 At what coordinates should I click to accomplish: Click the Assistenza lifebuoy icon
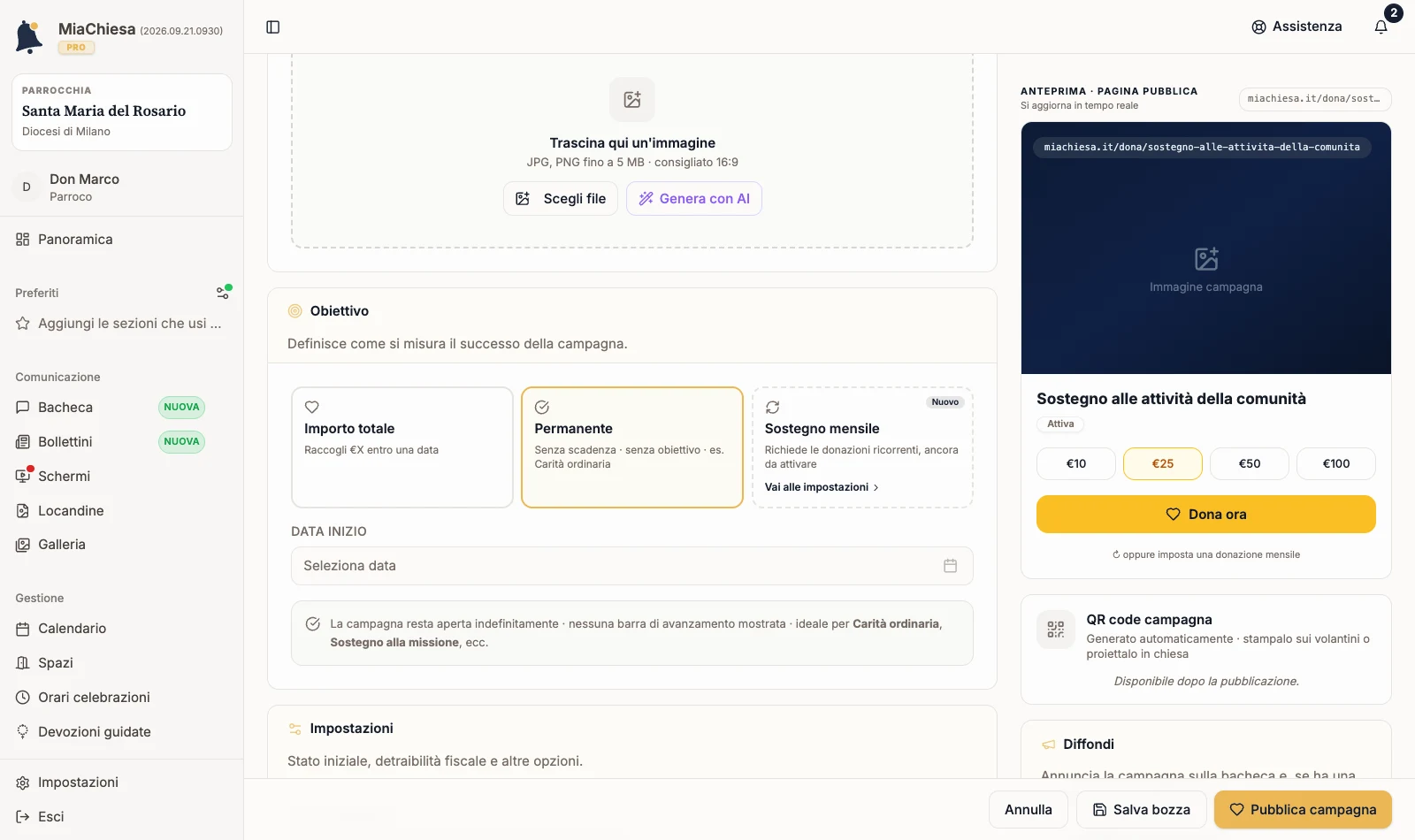1258,27
